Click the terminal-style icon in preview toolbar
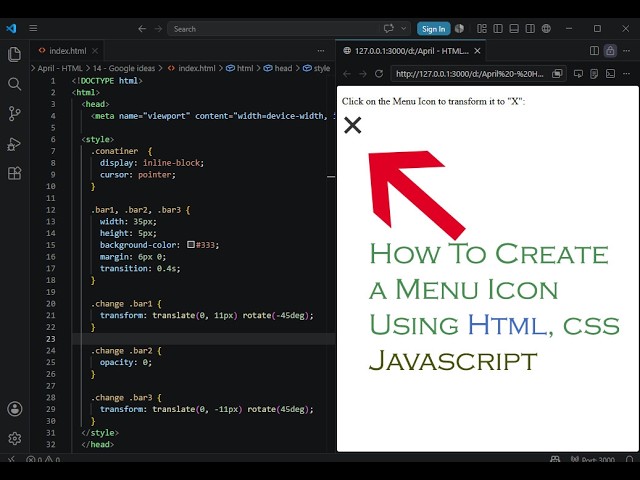 (x=610, y=74)
